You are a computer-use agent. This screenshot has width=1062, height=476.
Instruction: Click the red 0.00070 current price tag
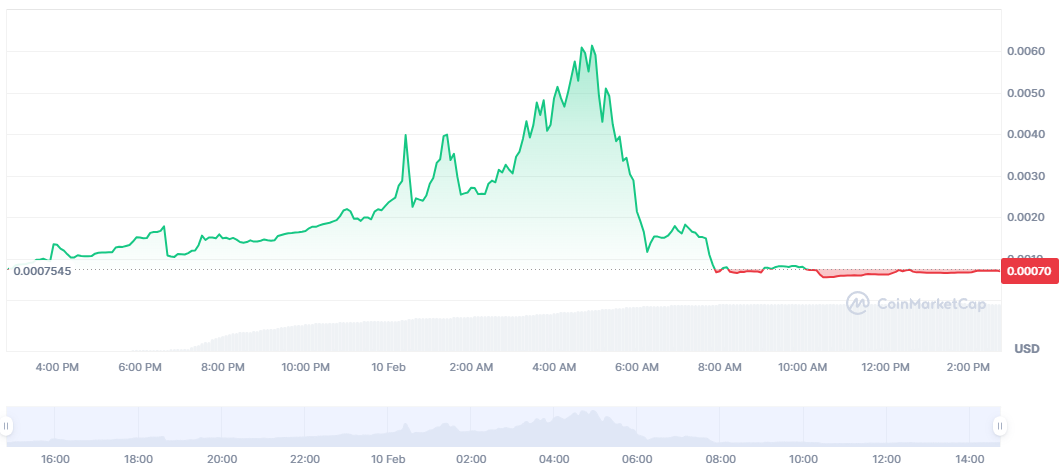[x=1029, y=271]
